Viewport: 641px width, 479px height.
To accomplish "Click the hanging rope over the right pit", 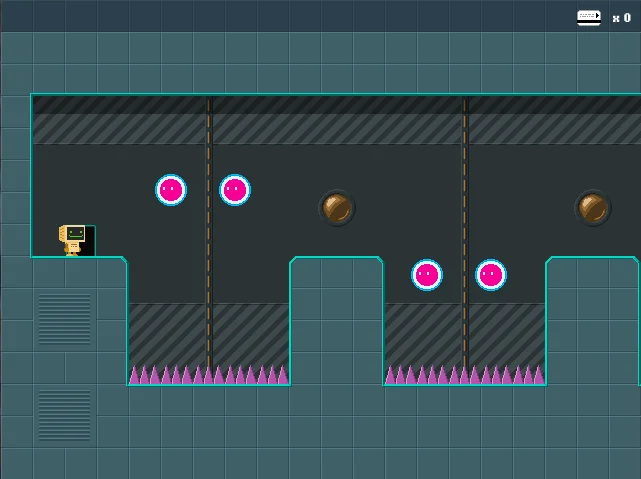I will pos(465,230).
